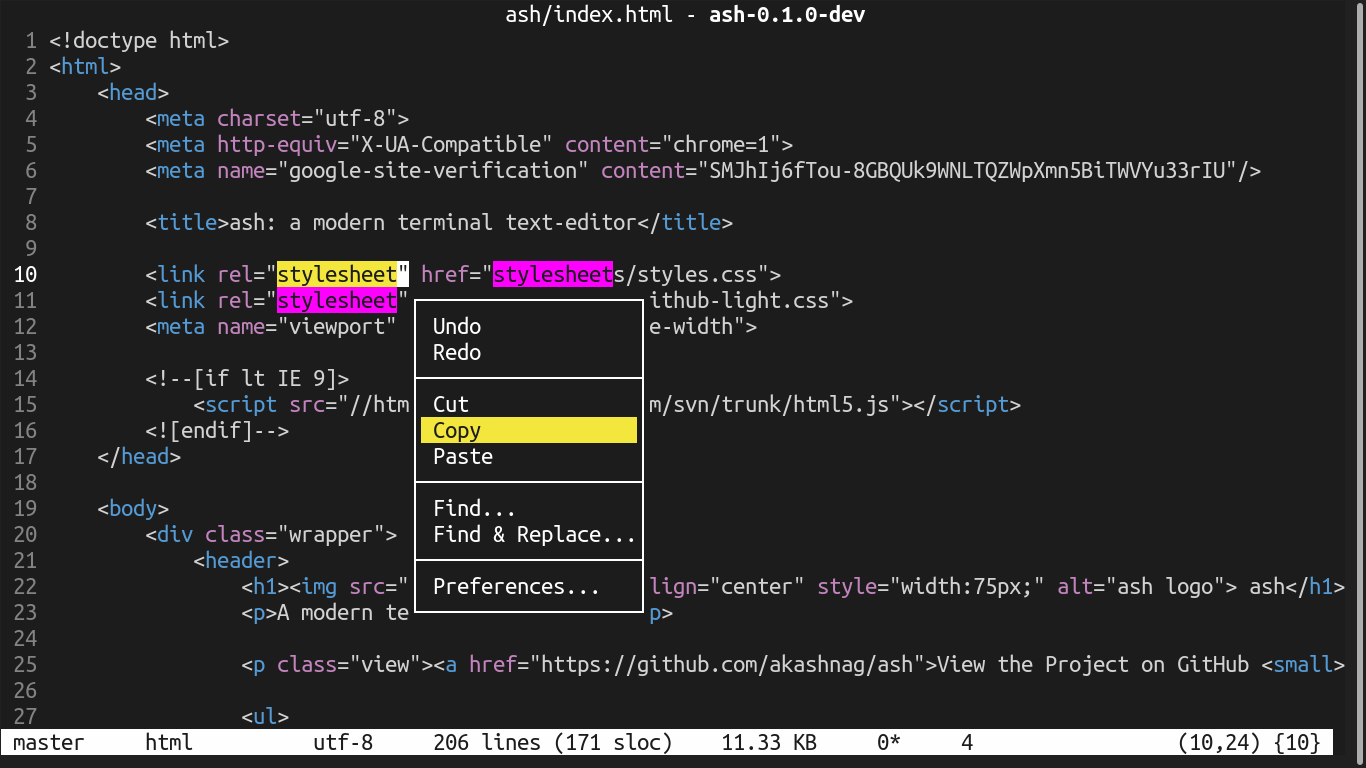Click the ash/index.html title bar text

(x=590, y=15)
